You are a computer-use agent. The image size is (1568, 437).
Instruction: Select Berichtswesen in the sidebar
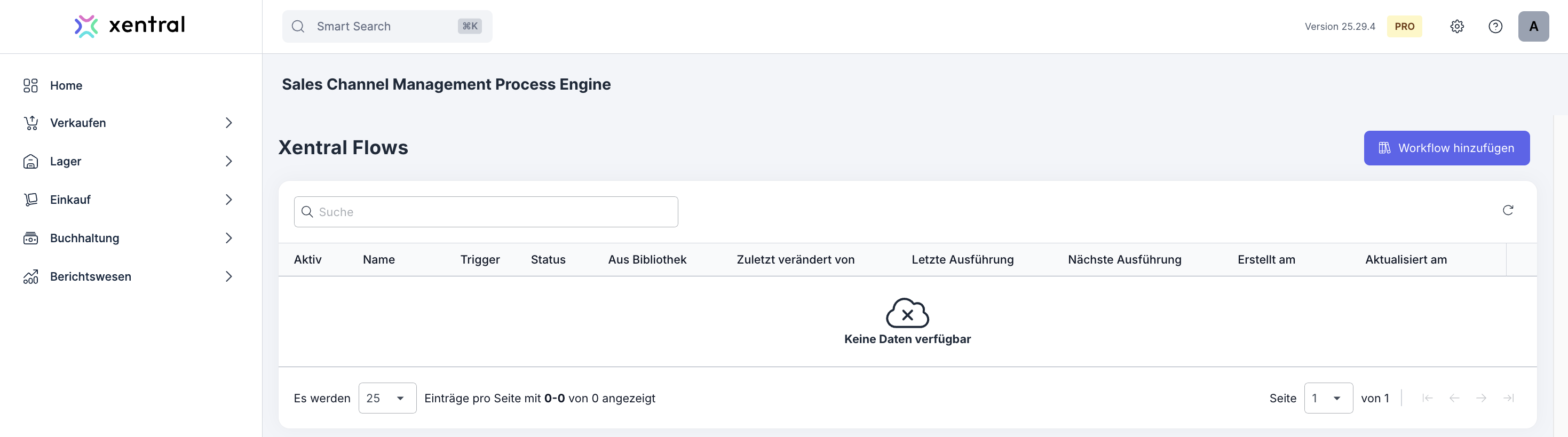tap(90, 276)
